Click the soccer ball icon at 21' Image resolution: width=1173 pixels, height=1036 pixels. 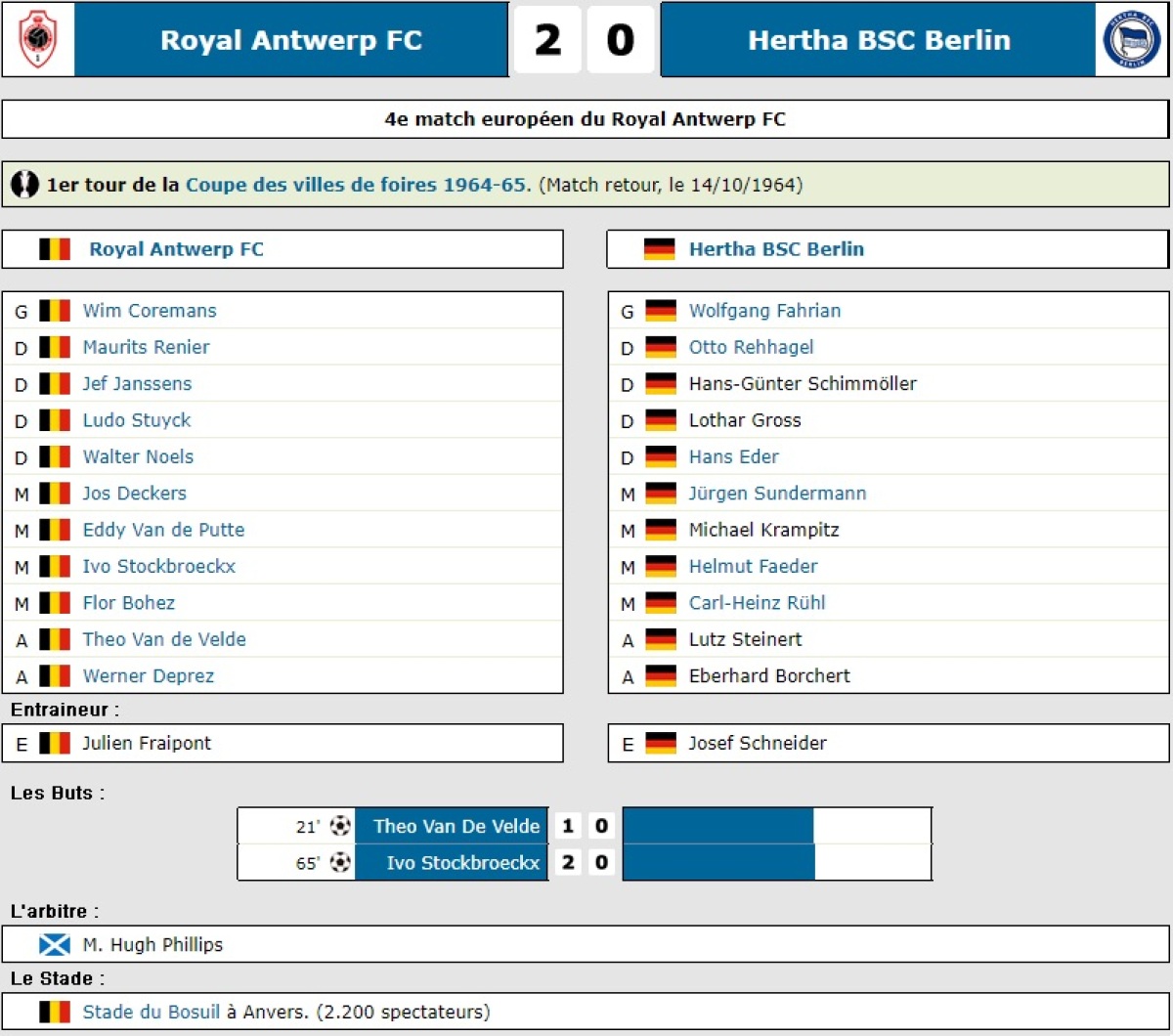(340, 826)
